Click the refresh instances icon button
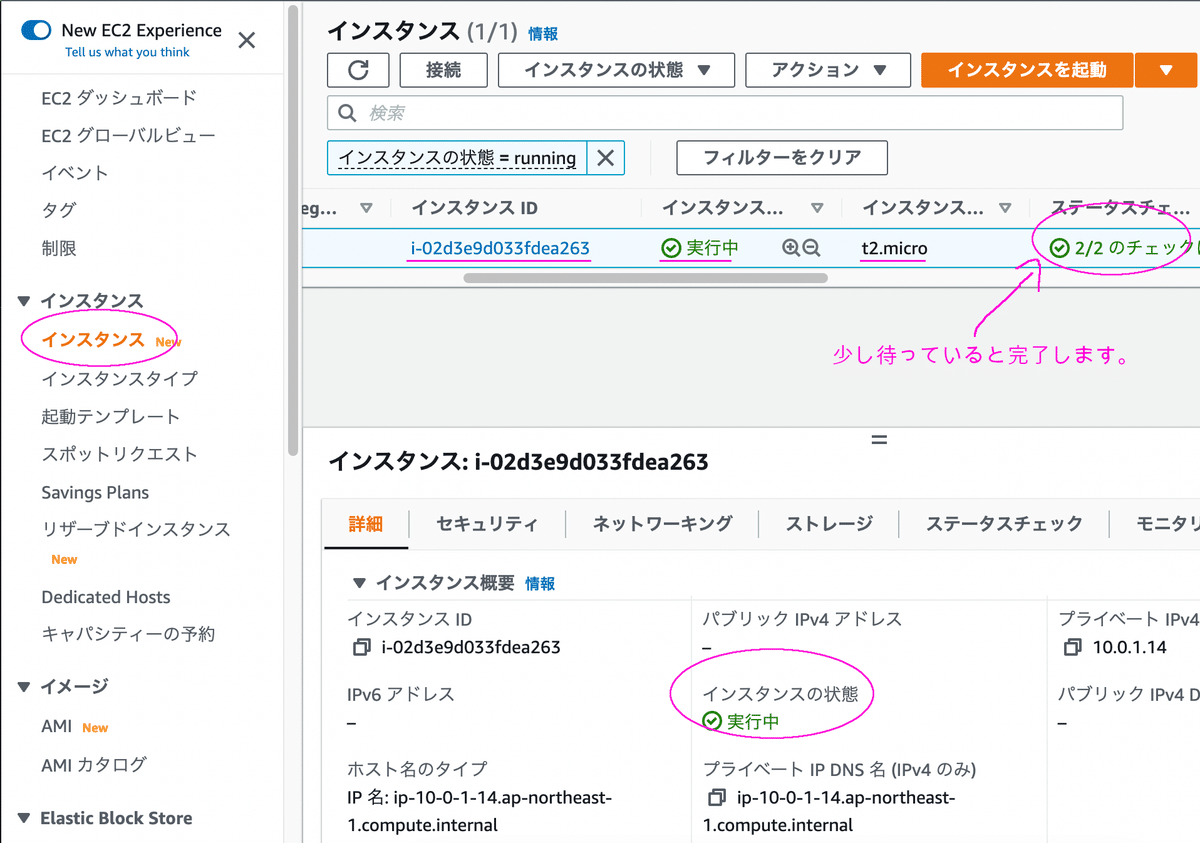This screenshot has height=843, width=1200. [x=358, y=70]
